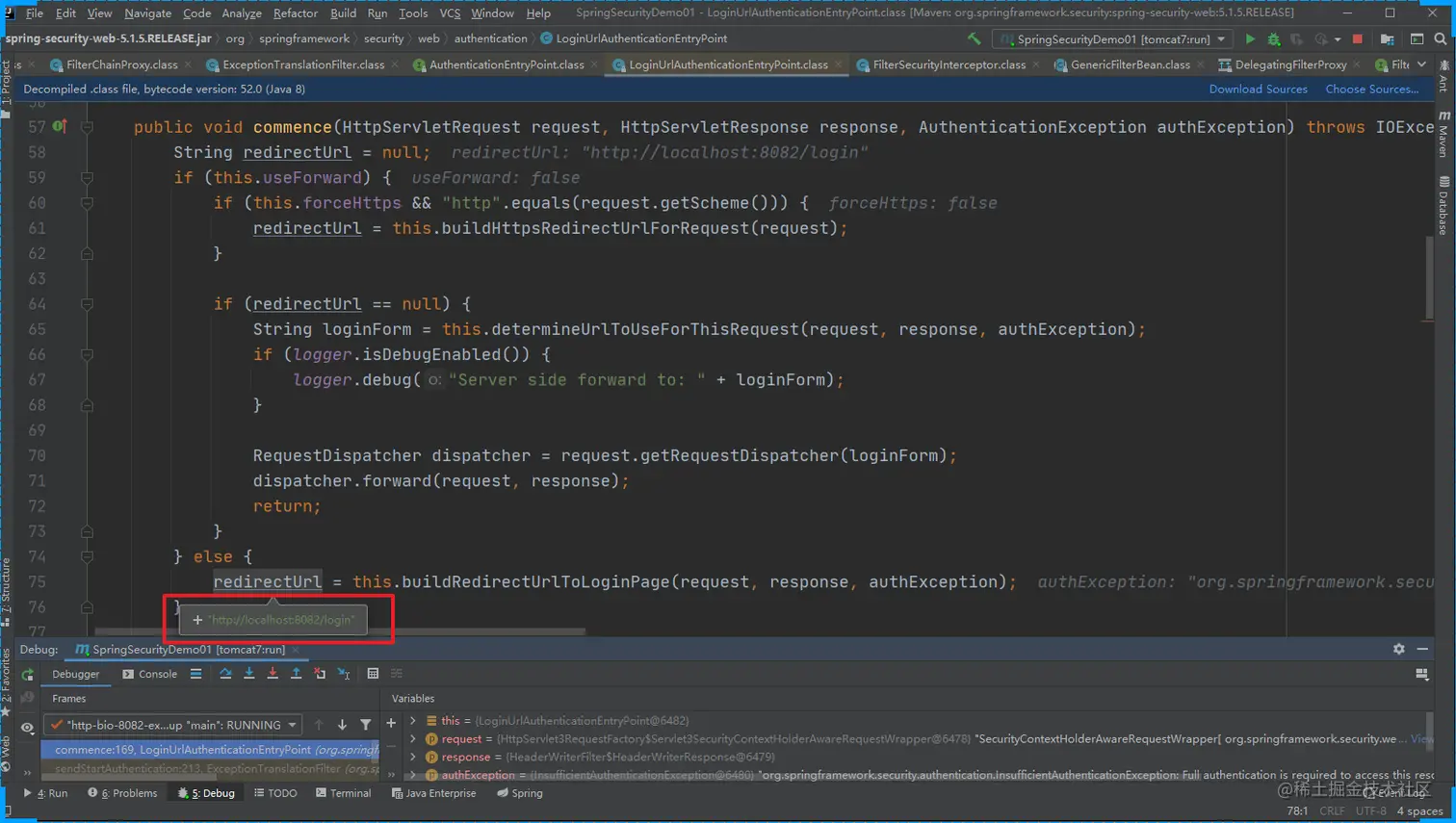Click Step Out icon in debugger

[296, 674]
